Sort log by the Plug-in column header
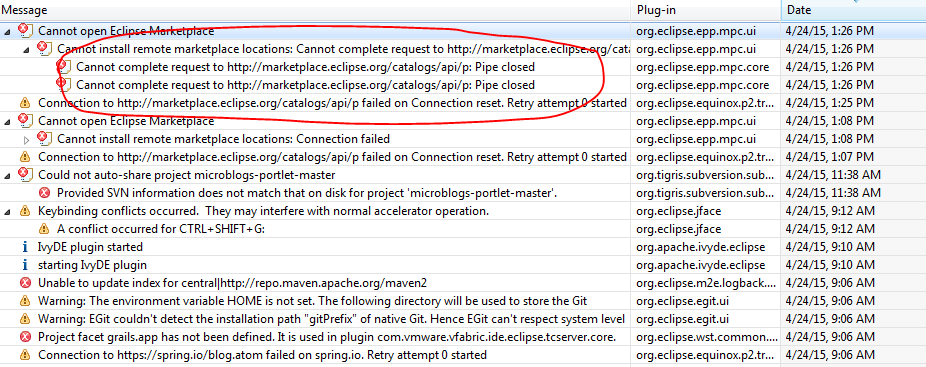Screen dimensions: 926x367 pyautogui.click(x=706, y=10)
